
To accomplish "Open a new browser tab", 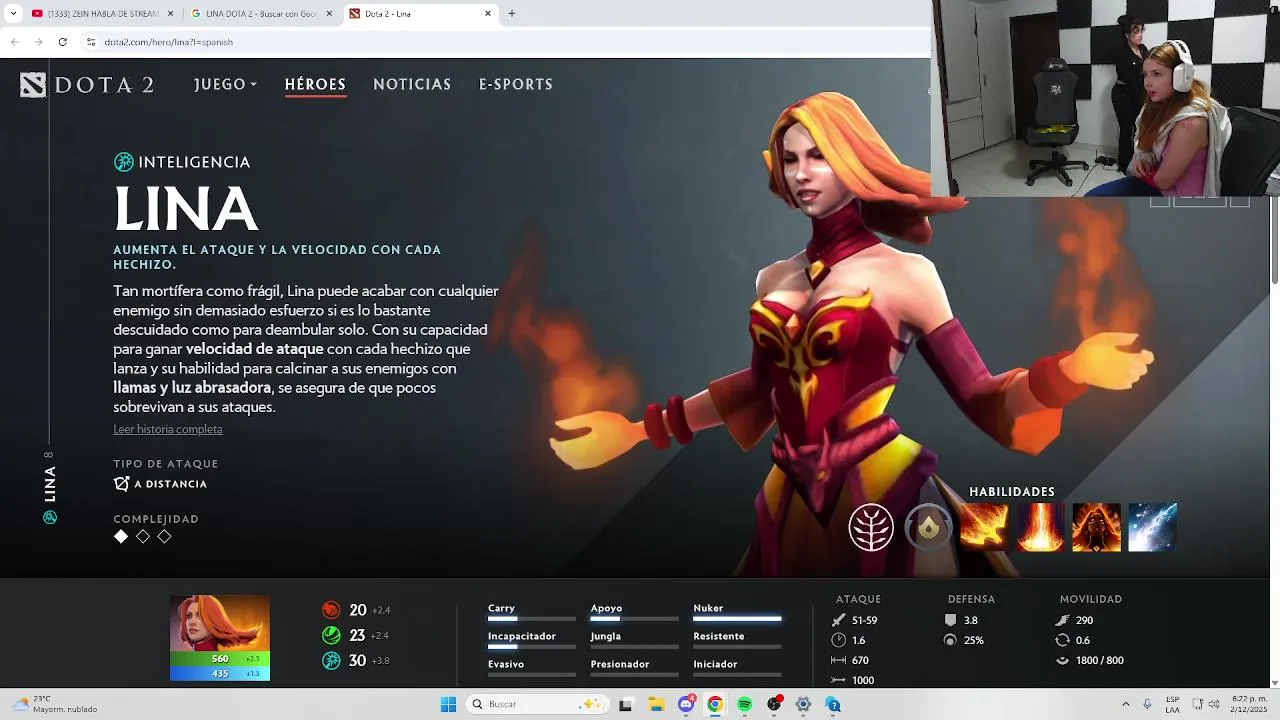I will (x=512, y=14).
